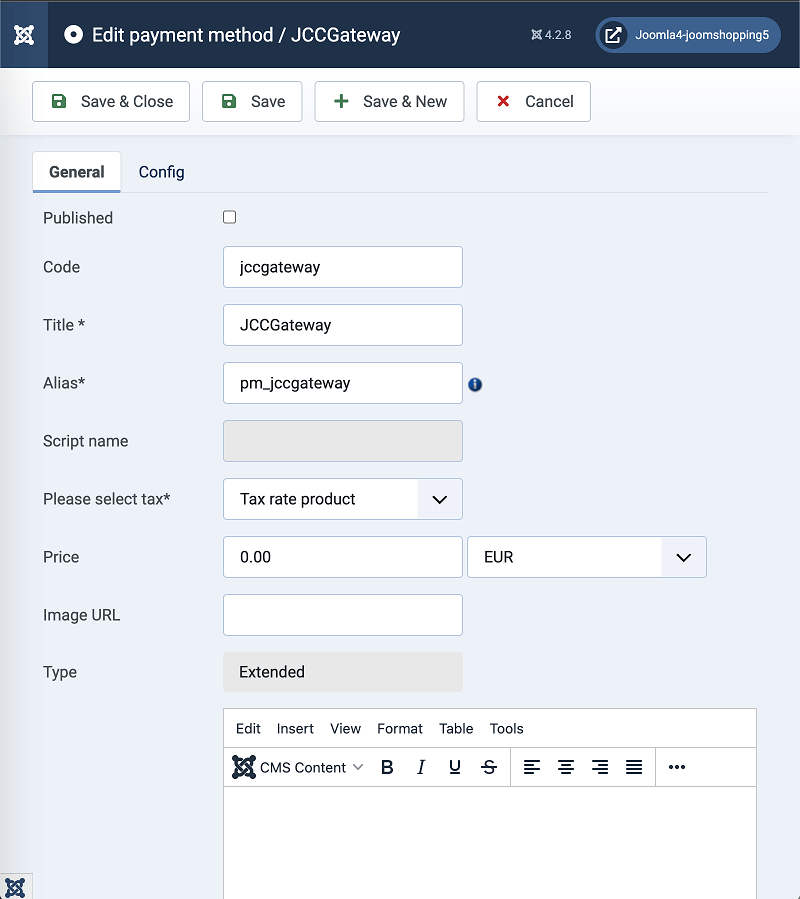
Task: Apply Italic formatting in the editor
Action: pyautogui.click(x=421, y=767)
